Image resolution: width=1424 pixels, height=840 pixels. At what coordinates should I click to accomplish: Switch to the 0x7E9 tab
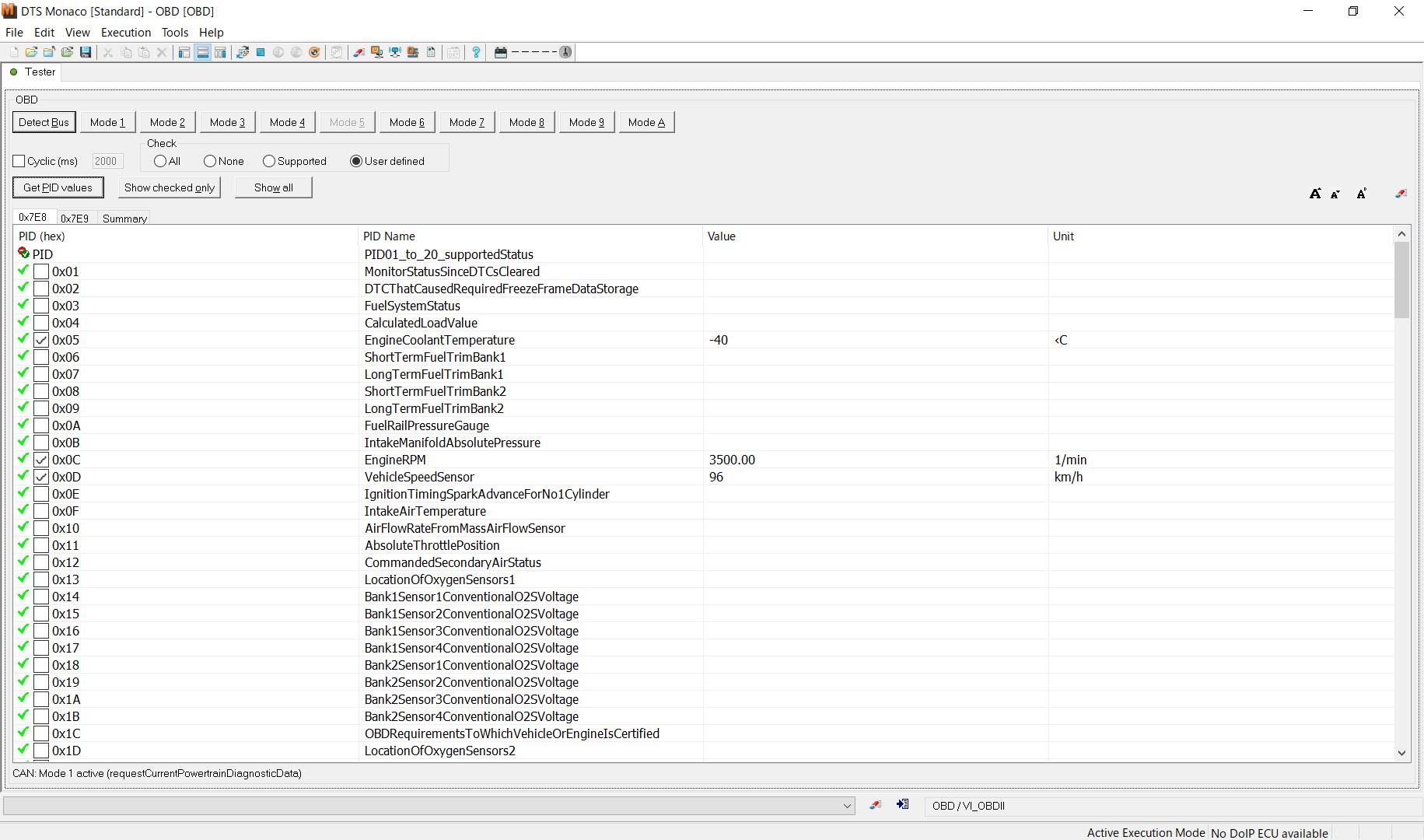(x=75, y=219)
